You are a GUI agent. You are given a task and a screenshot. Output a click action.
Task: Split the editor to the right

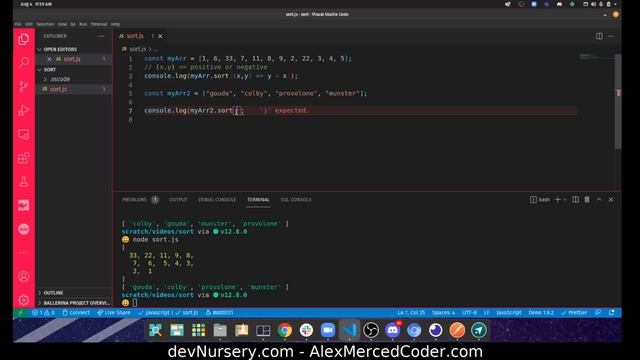[599, 36]
